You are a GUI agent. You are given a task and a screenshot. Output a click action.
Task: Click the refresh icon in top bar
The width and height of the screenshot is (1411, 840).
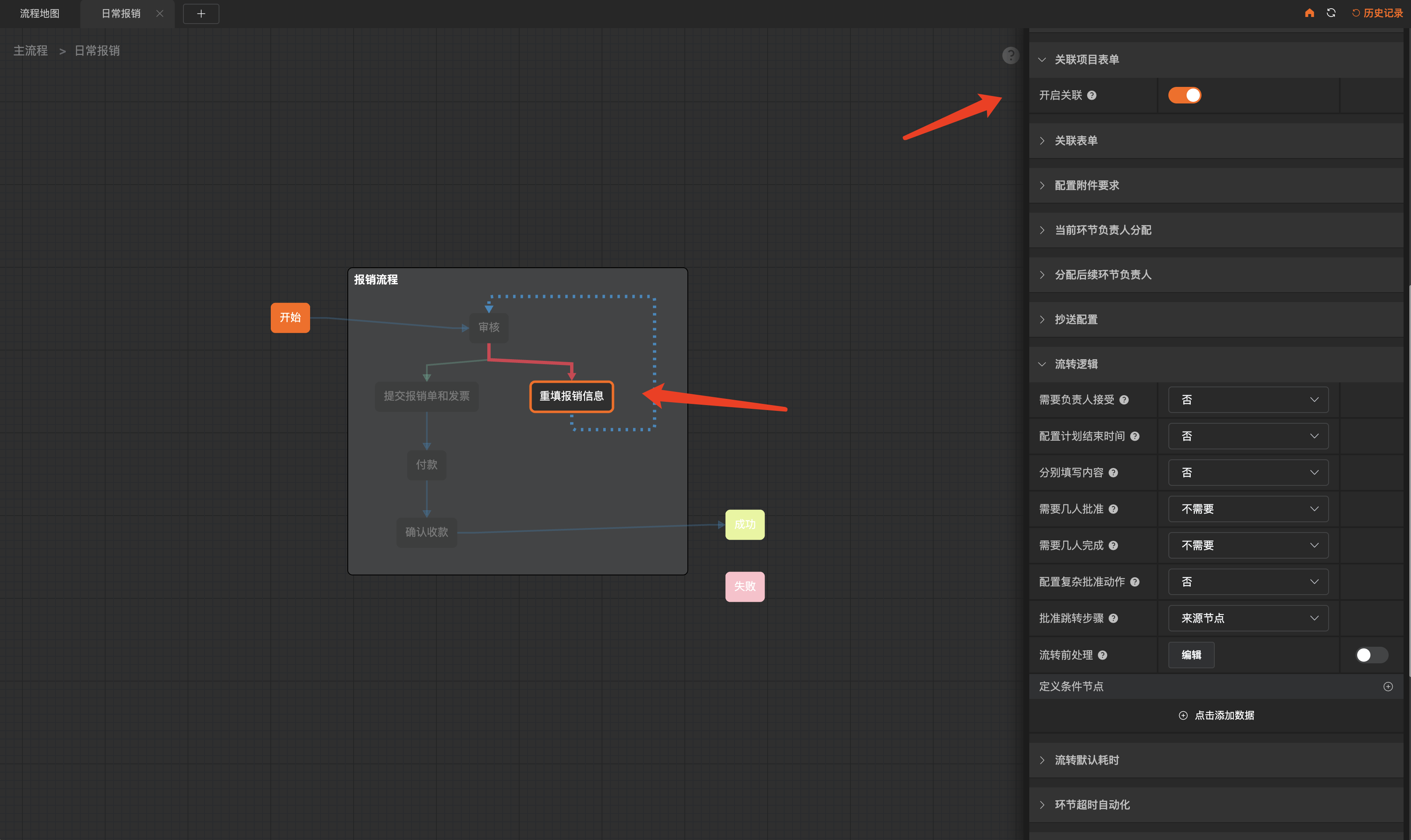tap(1331, 13)
